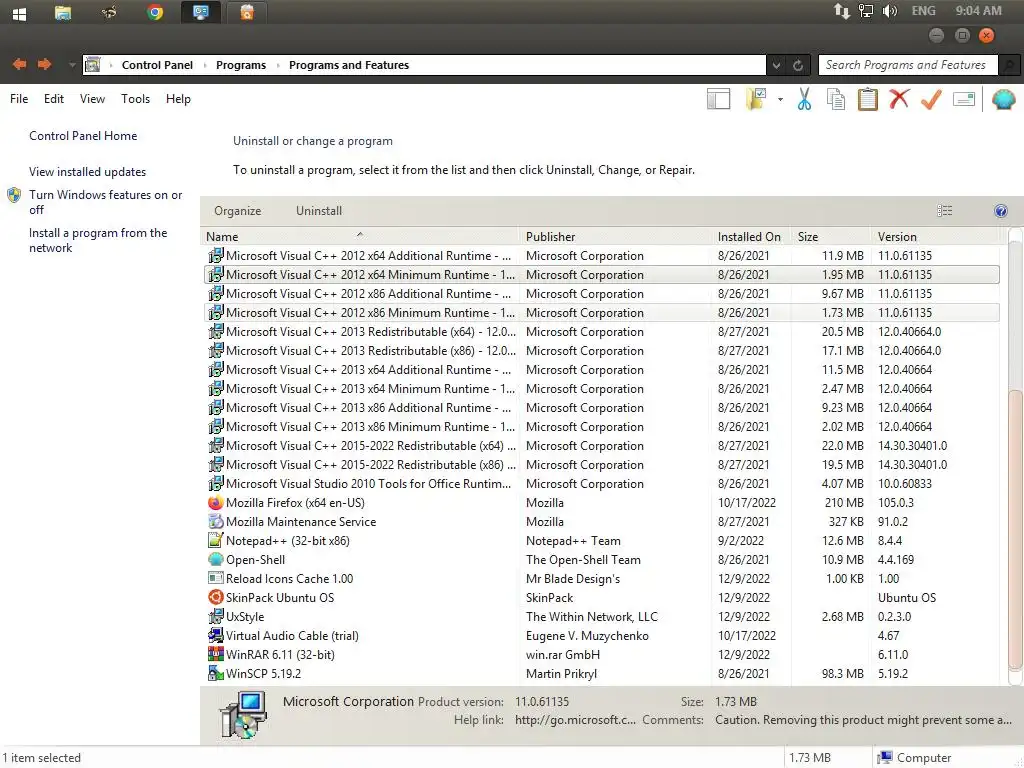
Task: Open the Tools menu
Action: pos(135,99)
